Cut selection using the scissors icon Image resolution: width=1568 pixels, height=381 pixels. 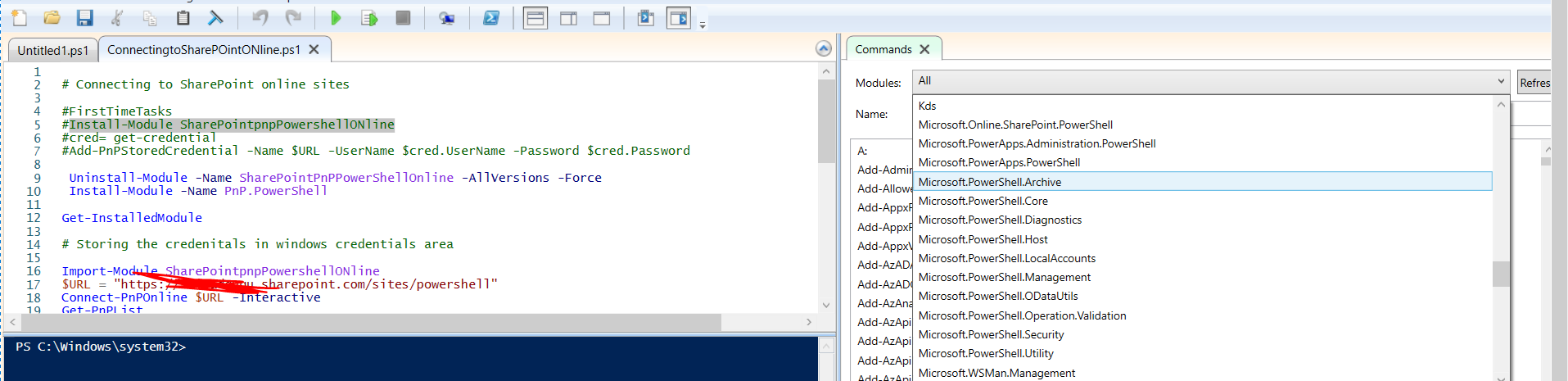pyautogui.click(x=117, y=17)
